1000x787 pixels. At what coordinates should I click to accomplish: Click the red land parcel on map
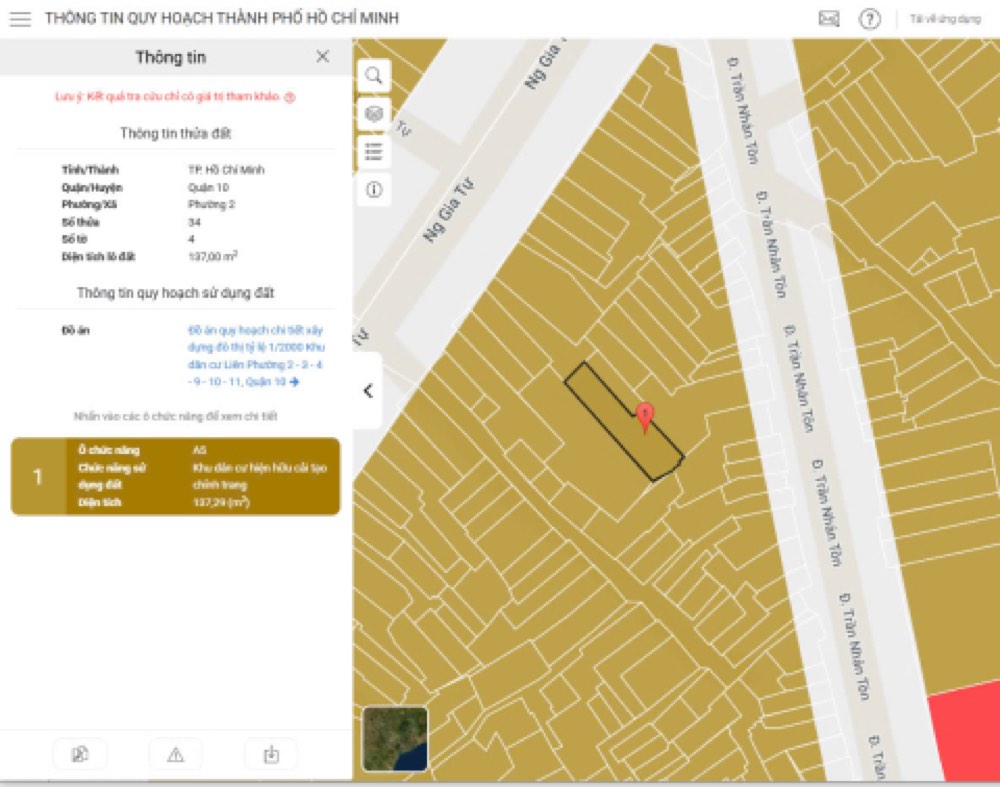click(x=964, y=731)
